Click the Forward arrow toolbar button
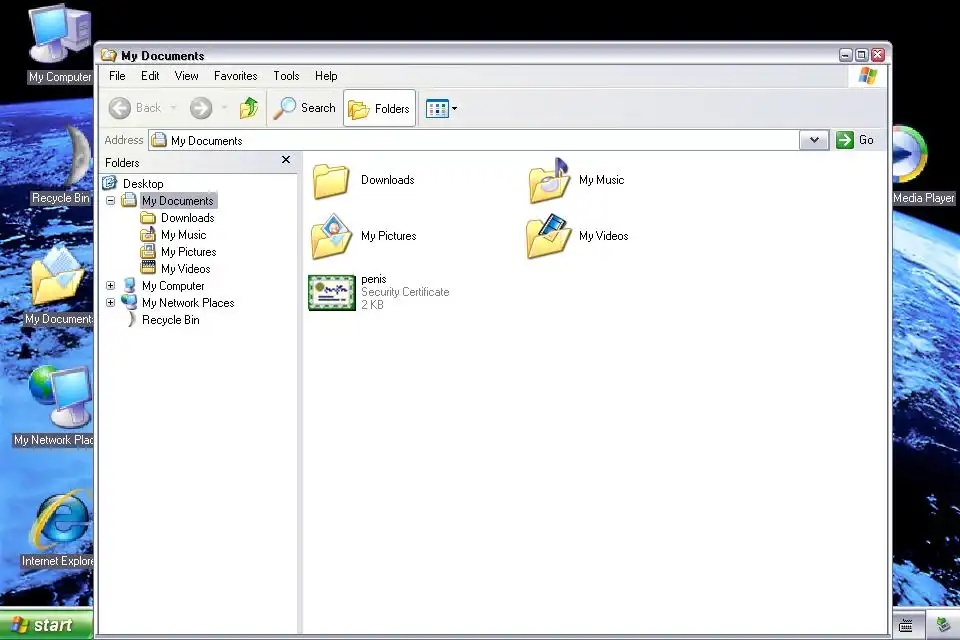 pos(201,108)
